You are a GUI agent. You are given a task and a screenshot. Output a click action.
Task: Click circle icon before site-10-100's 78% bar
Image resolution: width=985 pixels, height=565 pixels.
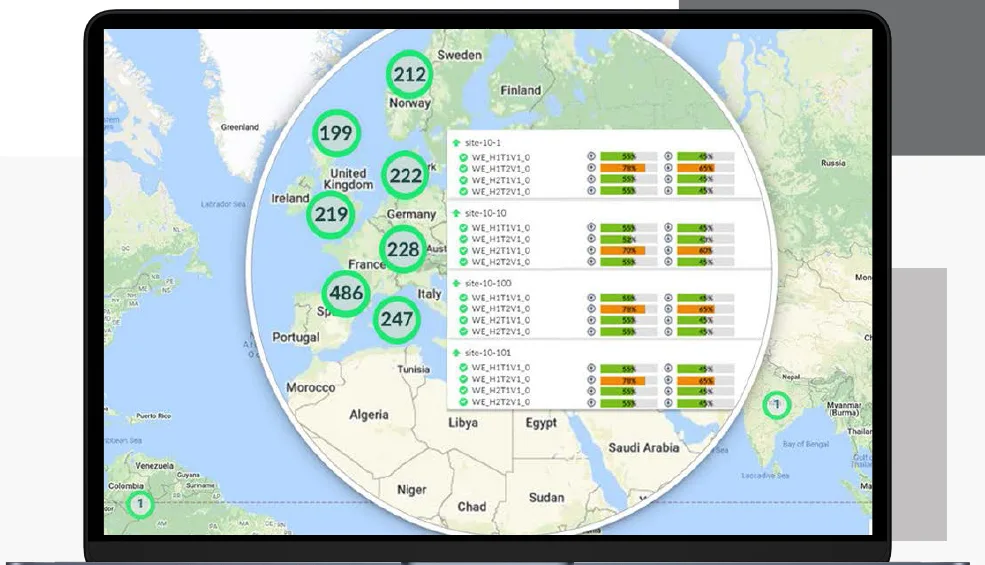pos(591,309)
